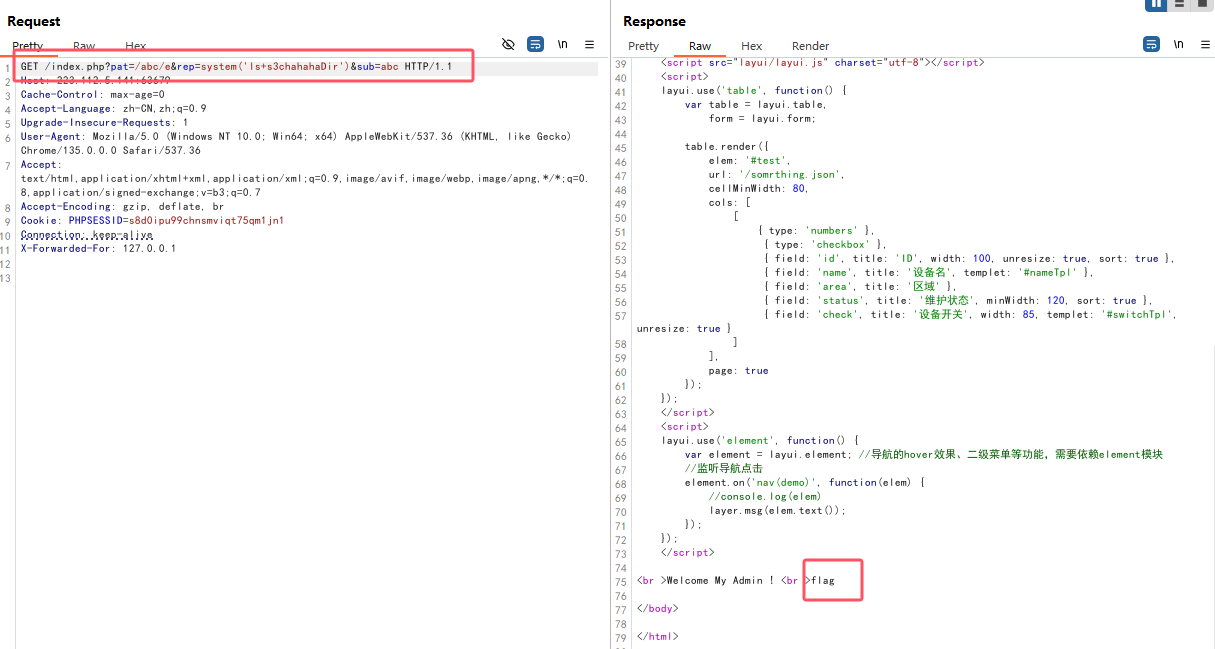Click the field: 'area' column definition line

(x=860, y=287)
